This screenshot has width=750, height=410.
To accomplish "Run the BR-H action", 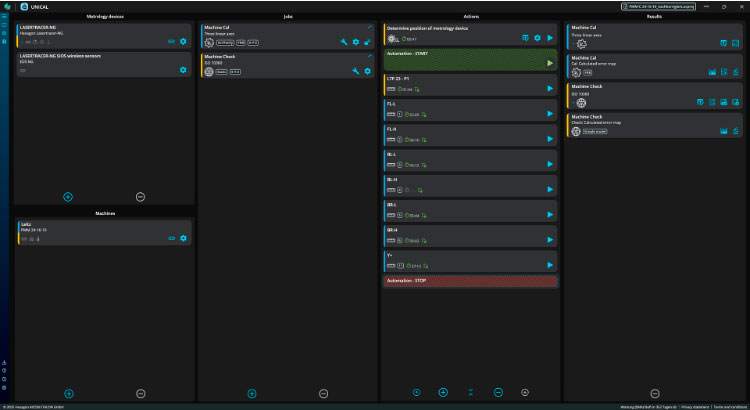I will point(550,240).
